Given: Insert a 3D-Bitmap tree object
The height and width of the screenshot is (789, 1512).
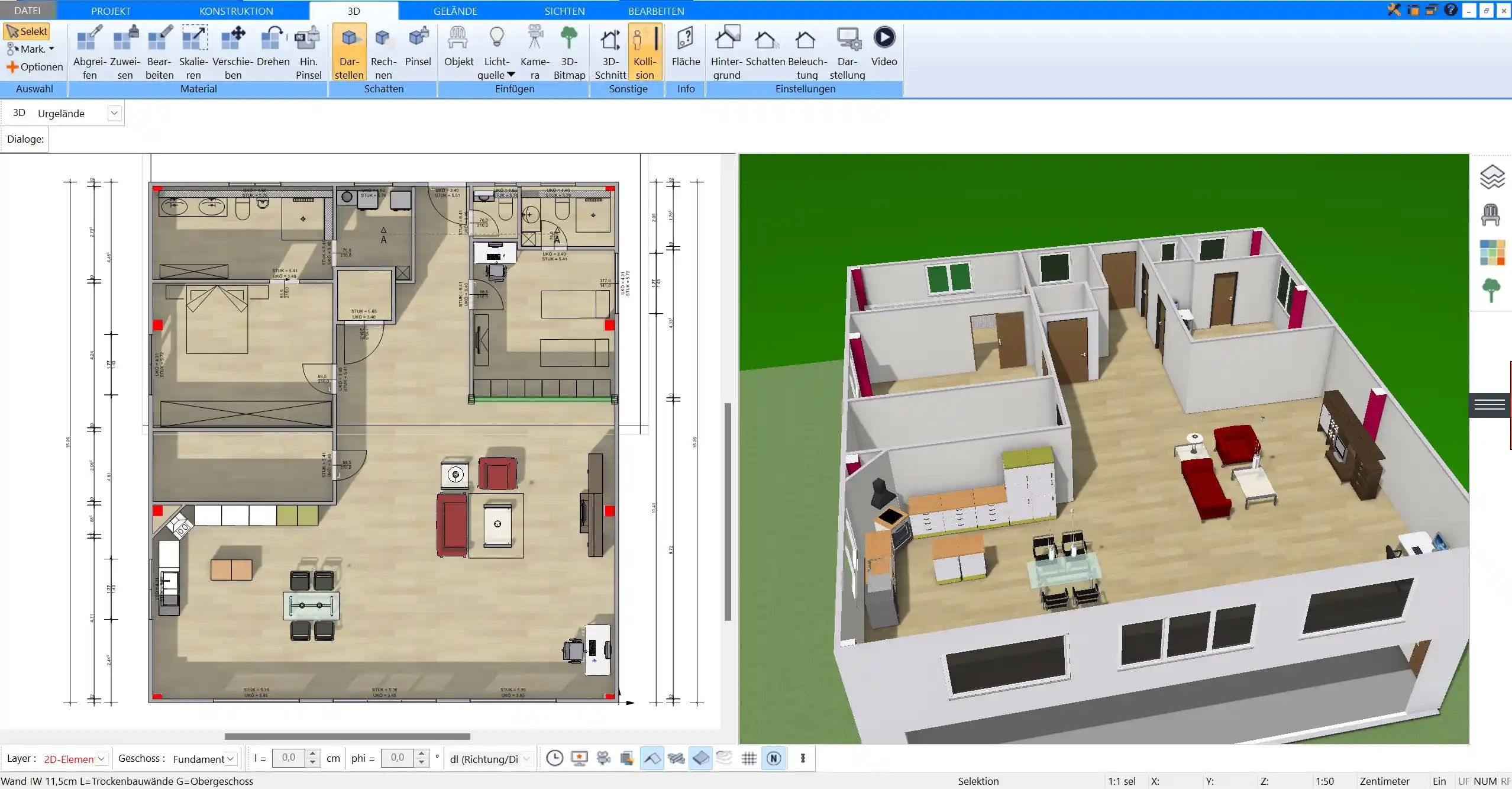Looking at the screenshot, I should pos(569,52).
